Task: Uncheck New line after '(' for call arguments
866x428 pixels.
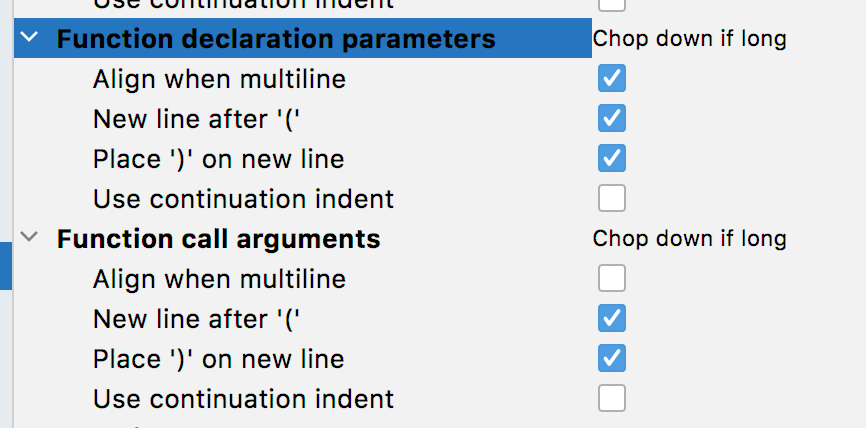Action: pyautogui.click(x=611, y=319)
